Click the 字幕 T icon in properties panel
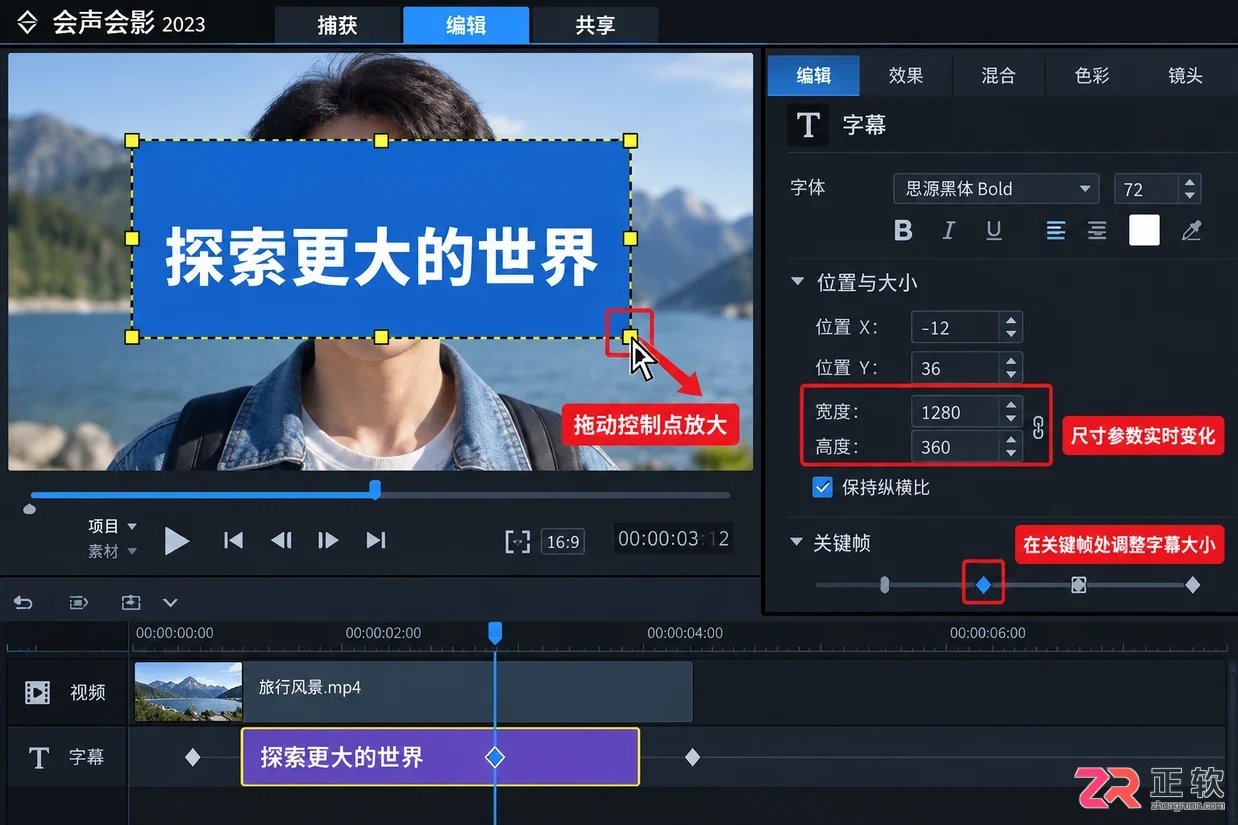 click(808, 125)
